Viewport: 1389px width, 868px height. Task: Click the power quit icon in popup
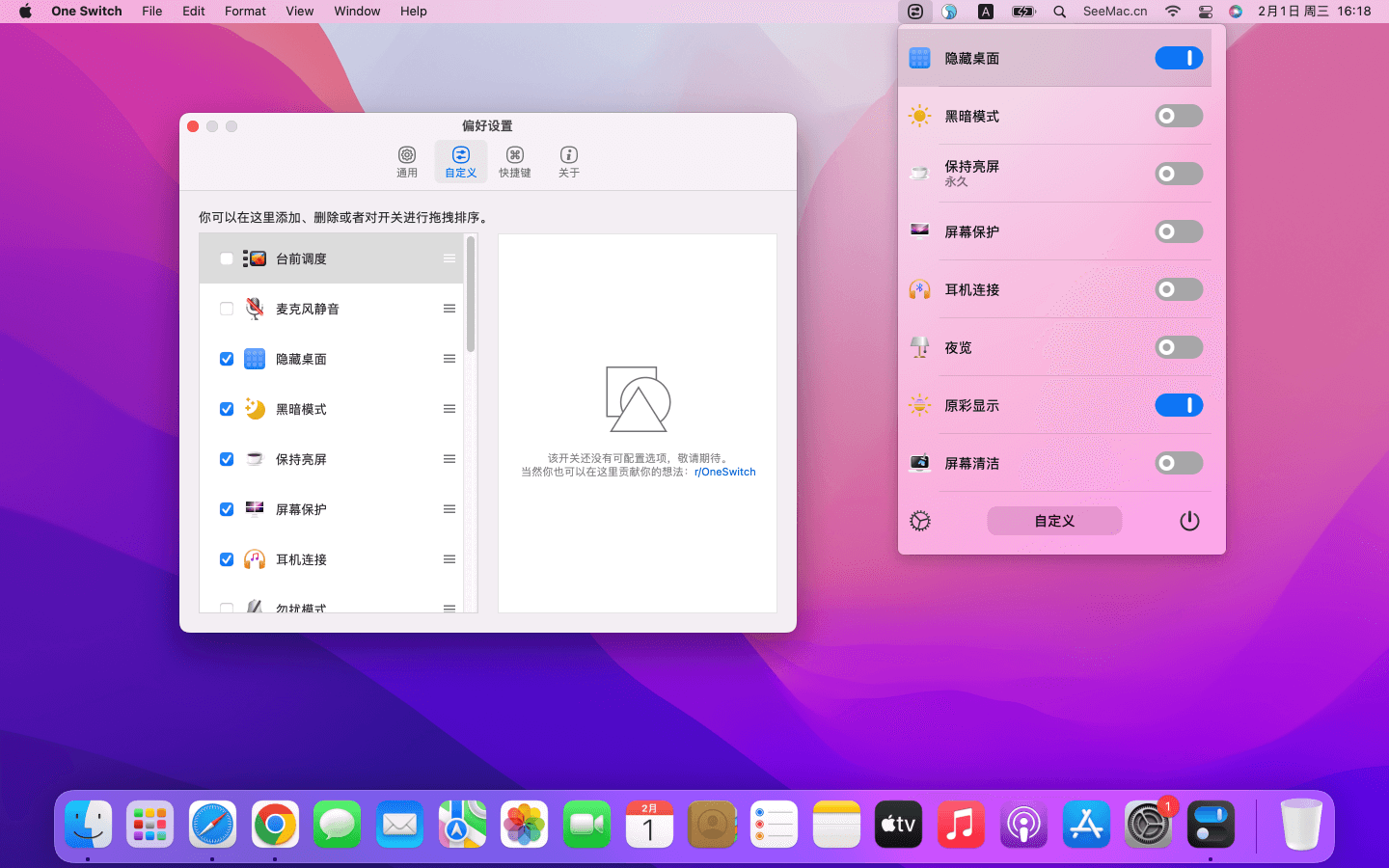[x=1189, y=521]
